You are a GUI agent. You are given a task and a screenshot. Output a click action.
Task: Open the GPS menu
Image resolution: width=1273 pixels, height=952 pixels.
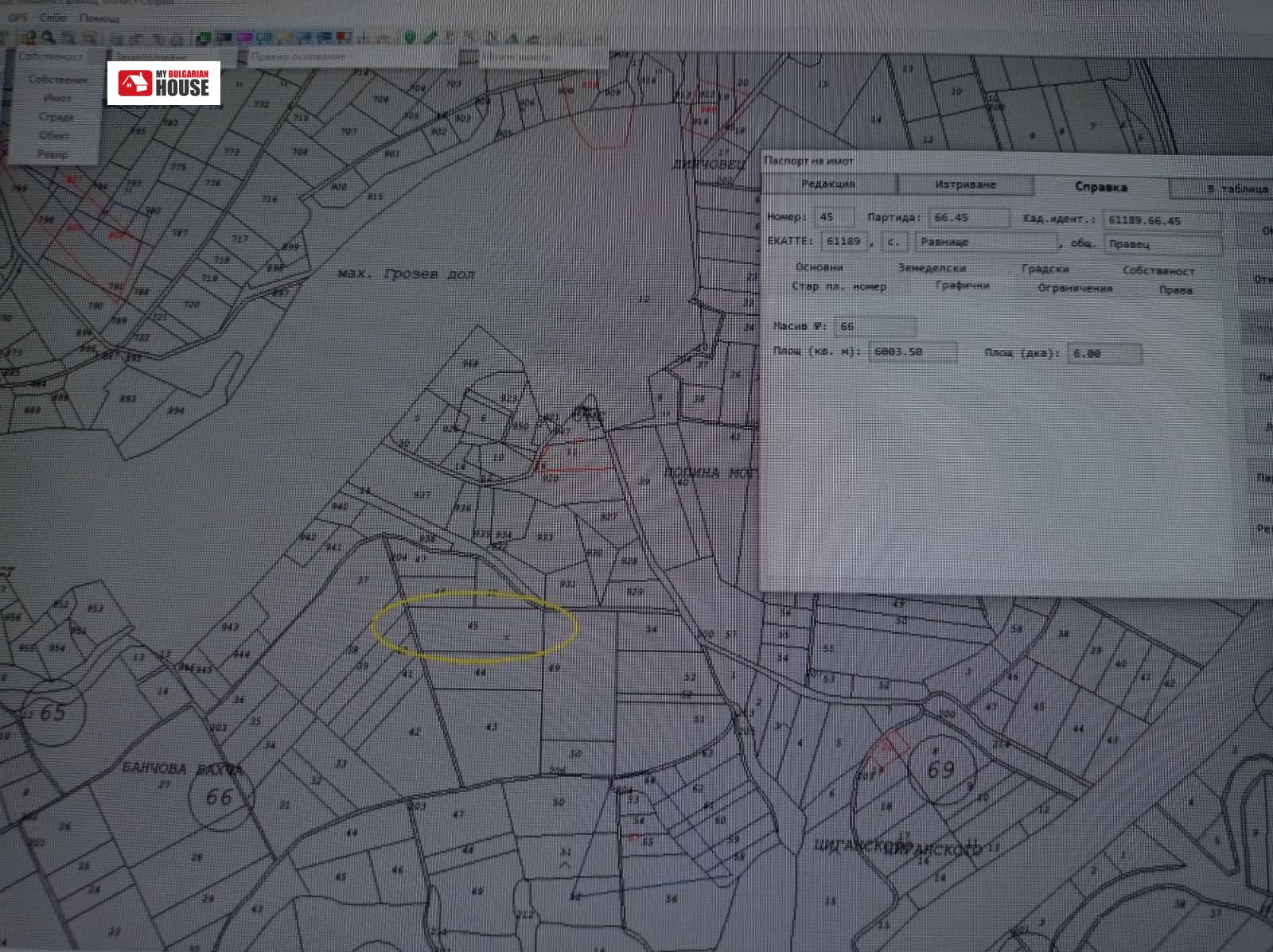click(18, 17)
